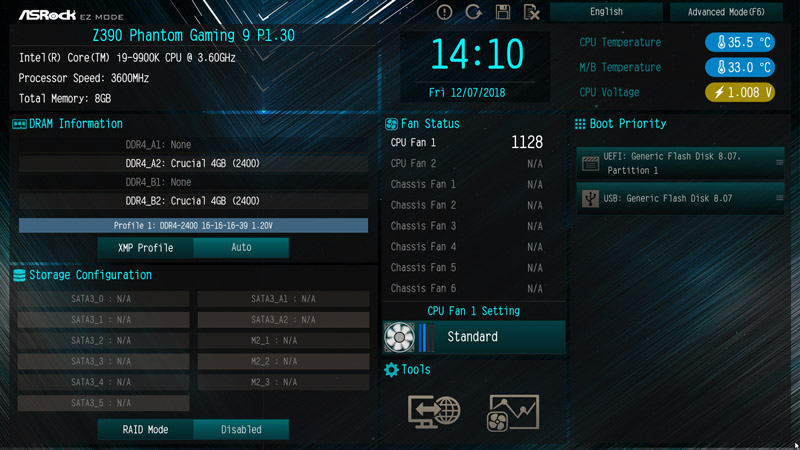The height and width of the screenshot is (450, 800).
Task: Open the Internet Flash update tool icon
Action: 434,412
